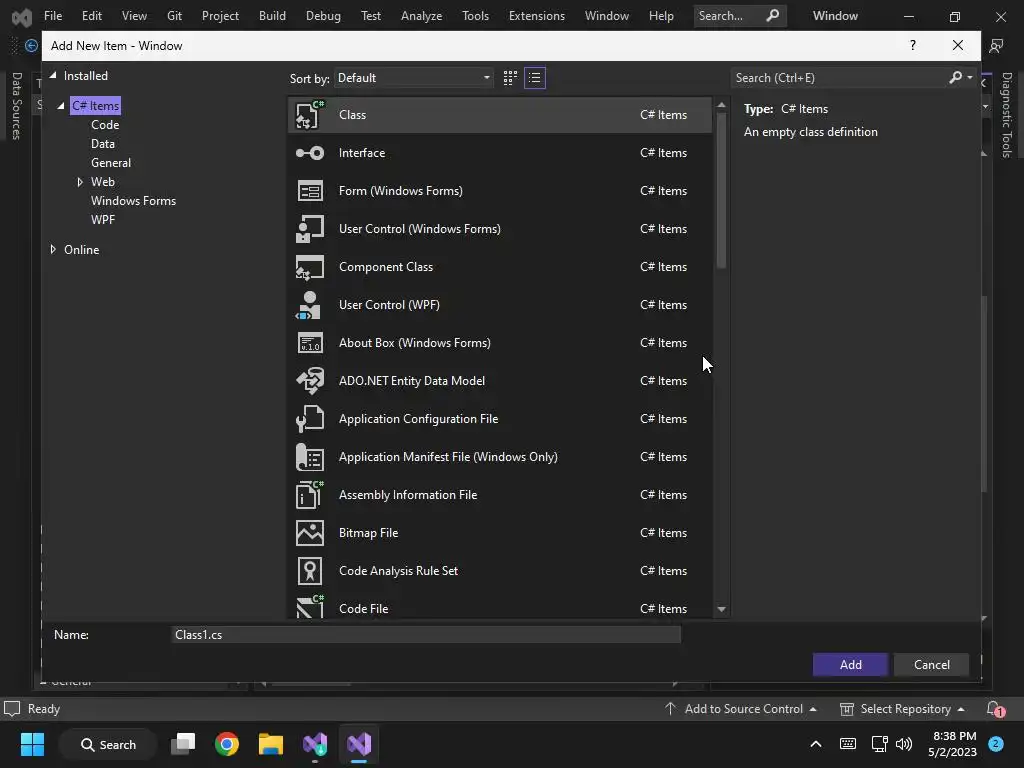Open File Explorer from the taskbar
The height and width of the screenshot is (768, 1024).
point(271,744)
